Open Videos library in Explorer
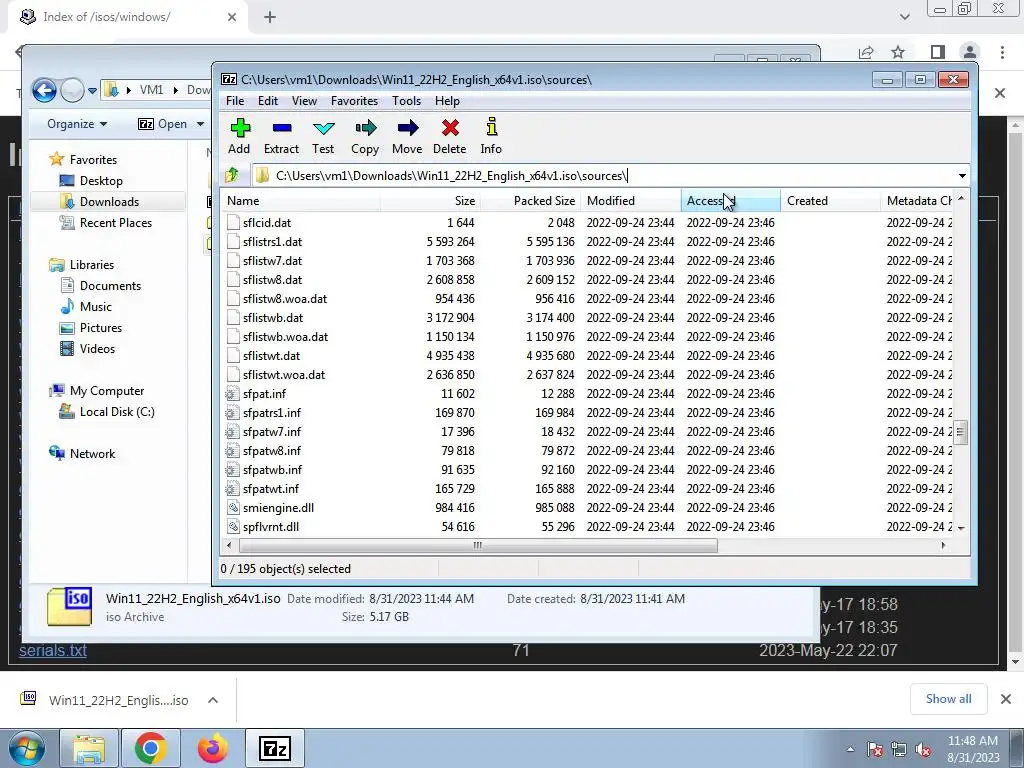Viewport: 1024px width, 768px height. click(x=87, y=349)
